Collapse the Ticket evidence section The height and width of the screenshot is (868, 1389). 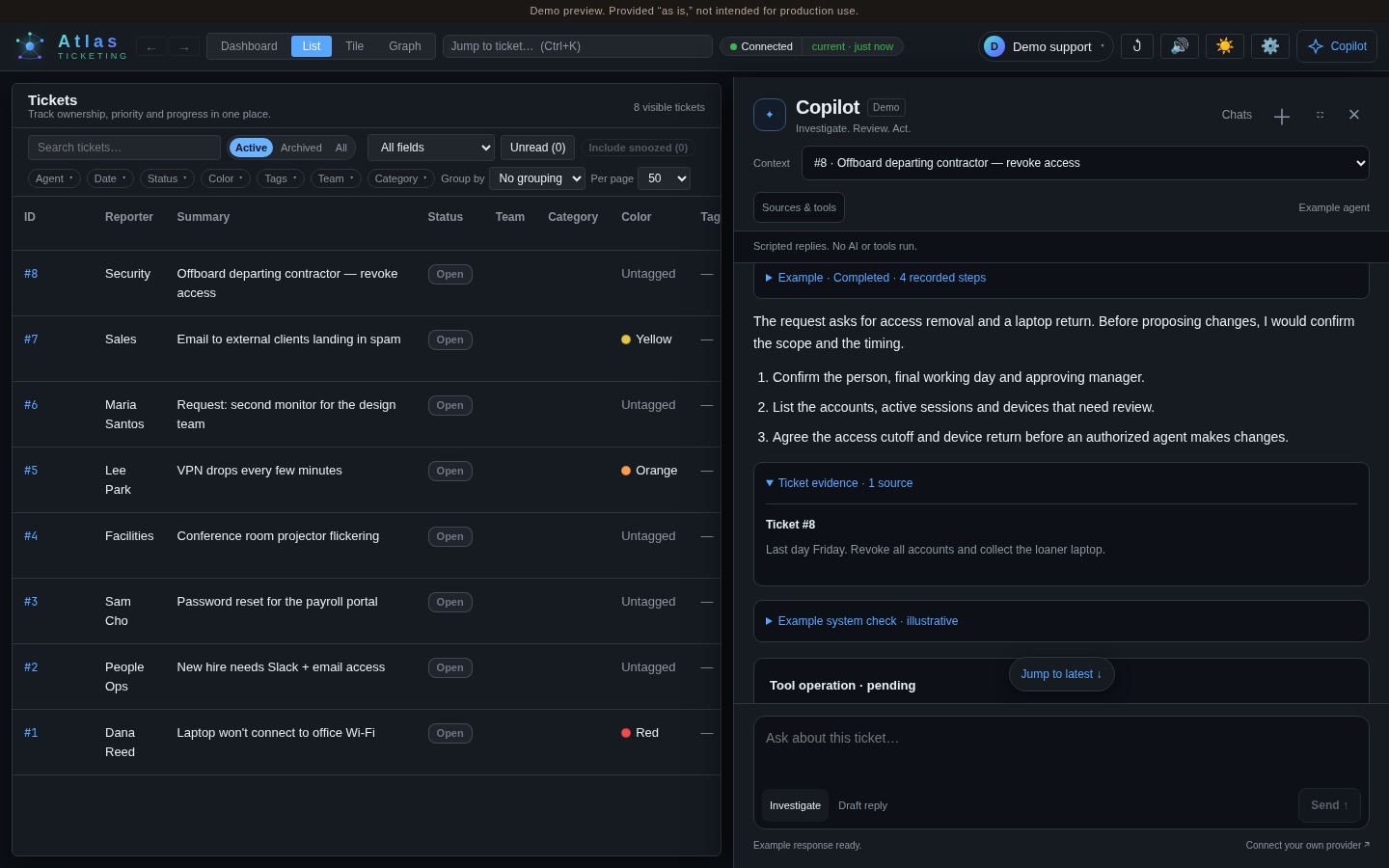pyautogui.click(x=839, y=483)
